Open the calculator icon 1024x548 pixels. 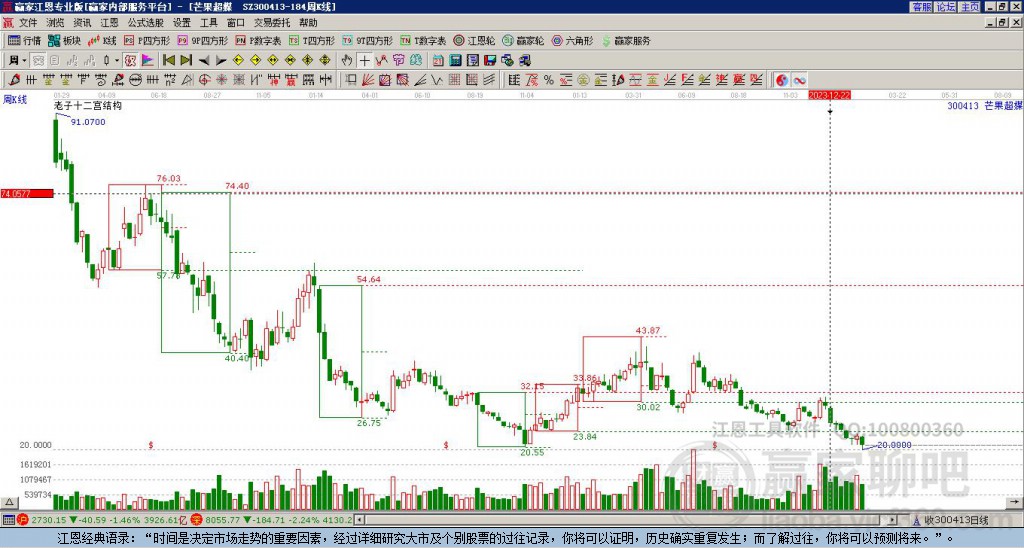tap(456, 61)
